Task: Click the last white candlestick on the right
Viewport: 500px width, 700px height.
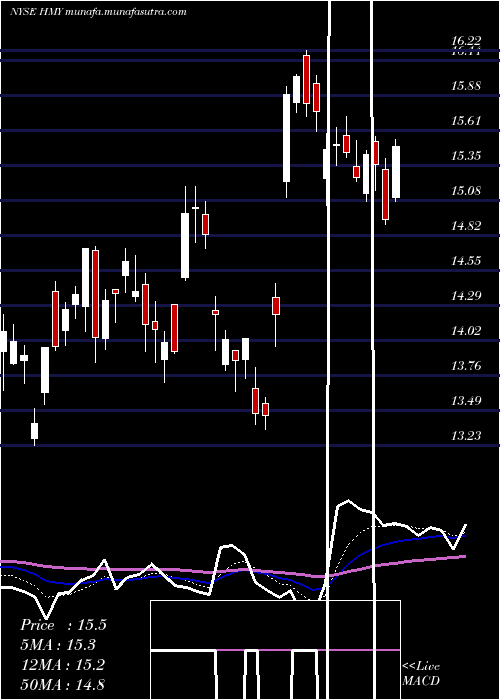Action: pyautogui.click(x=396, y=172)
